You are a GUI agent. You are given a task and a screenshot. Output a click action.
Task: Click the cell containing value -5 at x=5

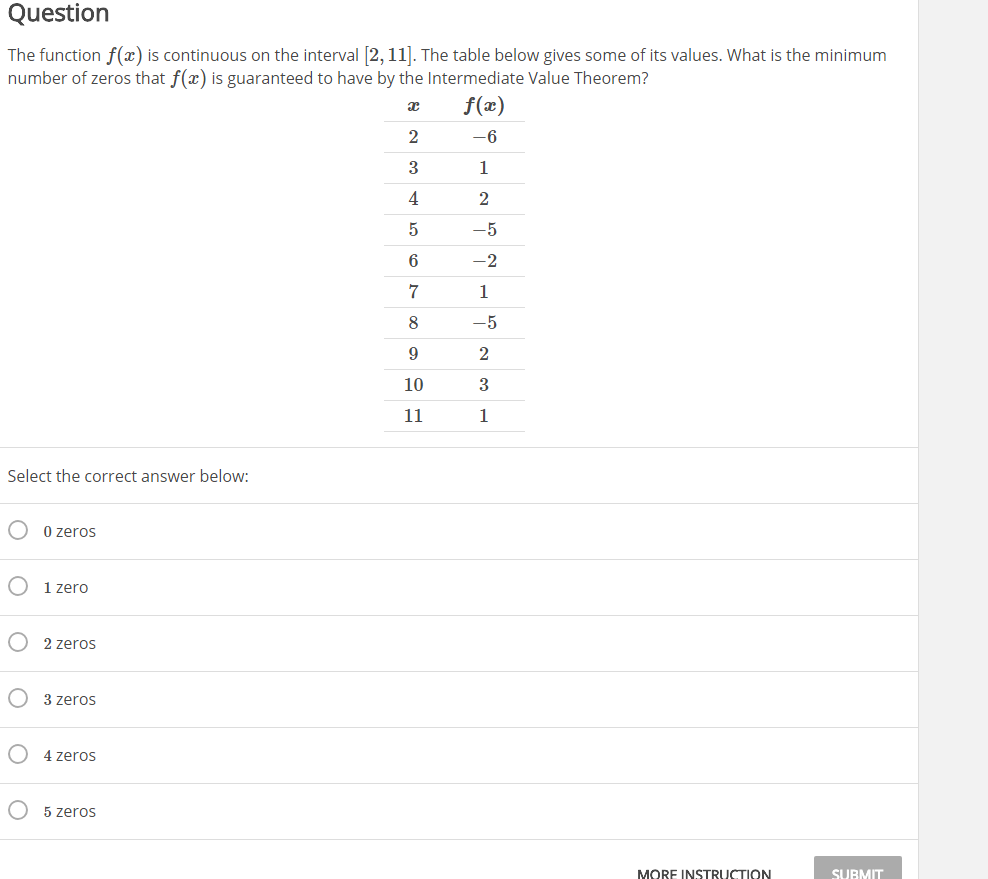483,229
